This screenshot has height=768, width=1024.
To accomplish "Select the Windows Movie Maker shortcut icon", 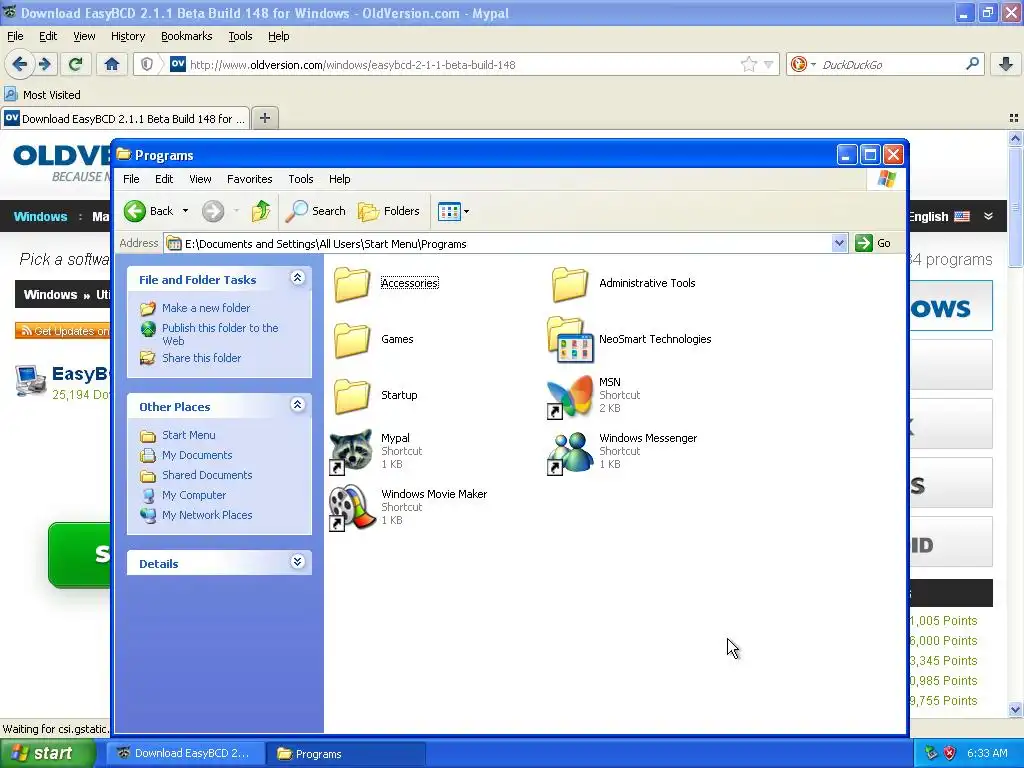I will 352,507.
